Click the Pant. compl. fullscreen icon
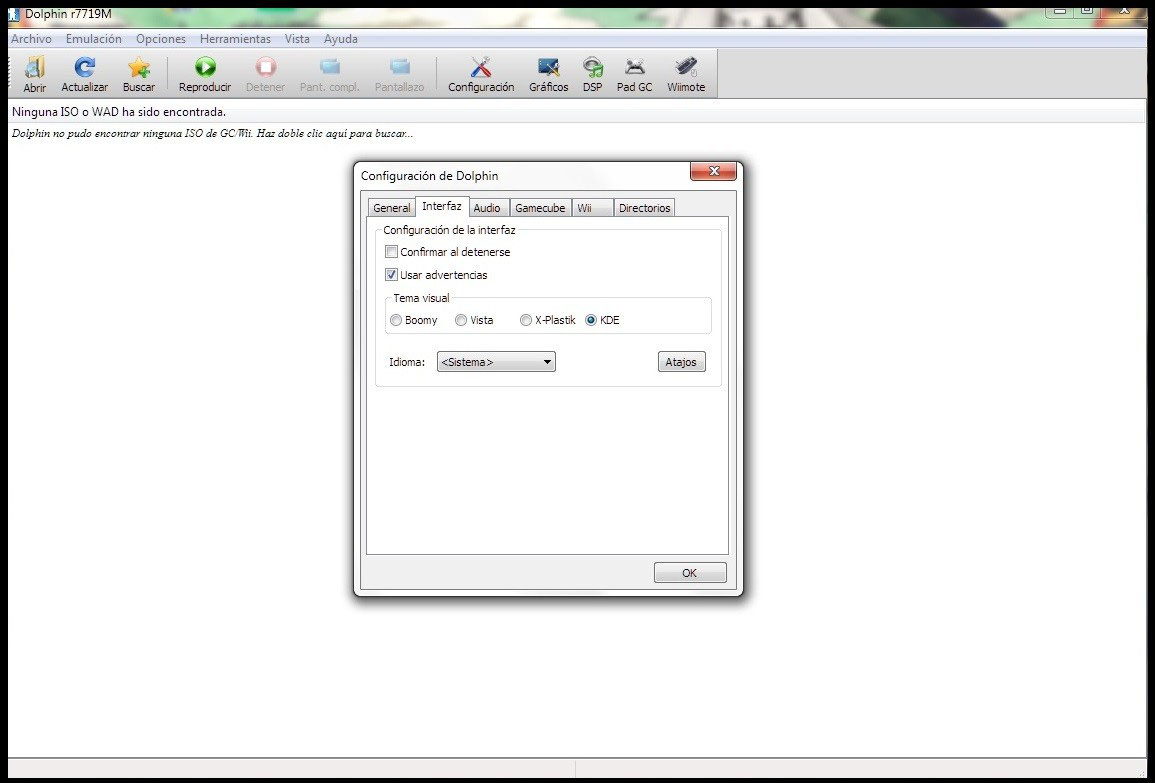The width and height of the screenshot is (1155, 783). pos(329,68)
